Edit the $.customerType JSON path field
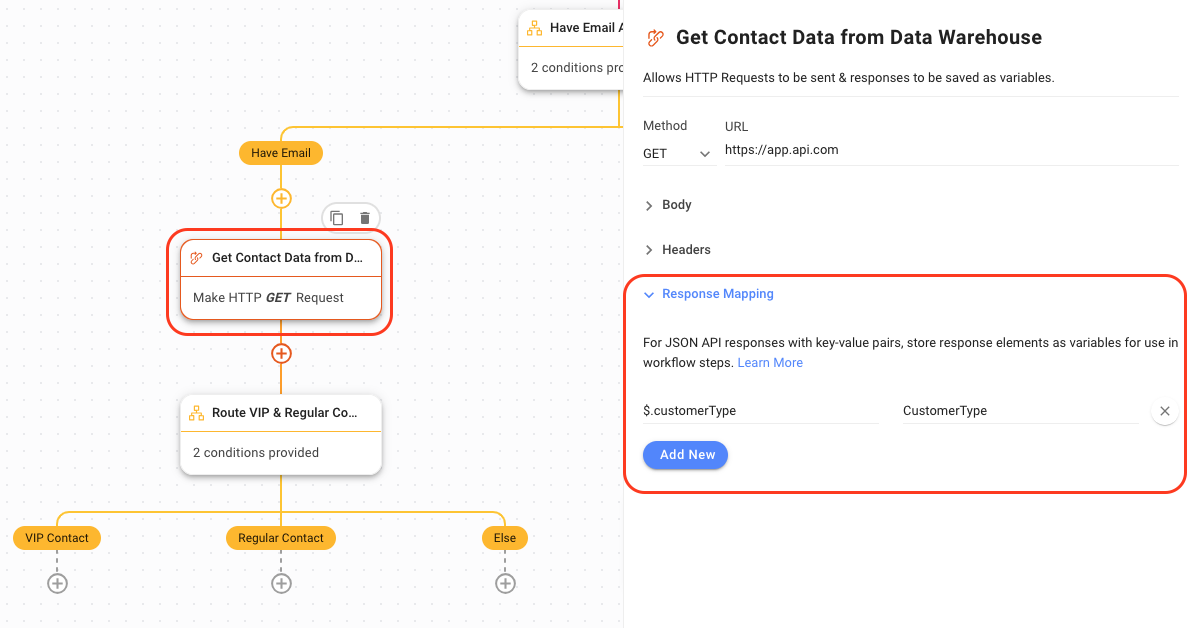 tap(760, 411)
